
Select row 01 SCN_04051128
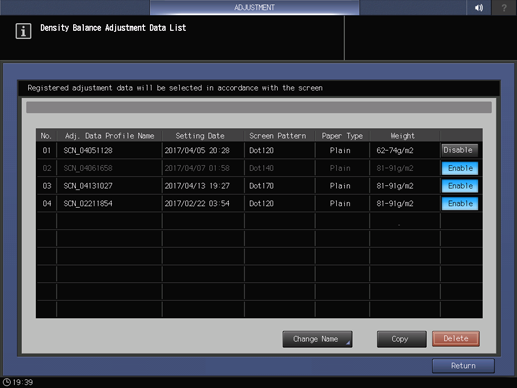coord(238,150)
